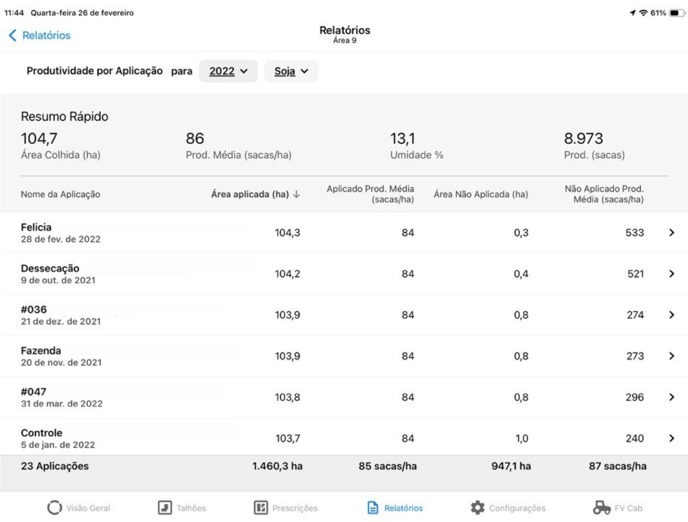Image resolution: width=688 pixels, height=522 pixels.
Task: Open the Configurações gear icon
Action: 477,508
